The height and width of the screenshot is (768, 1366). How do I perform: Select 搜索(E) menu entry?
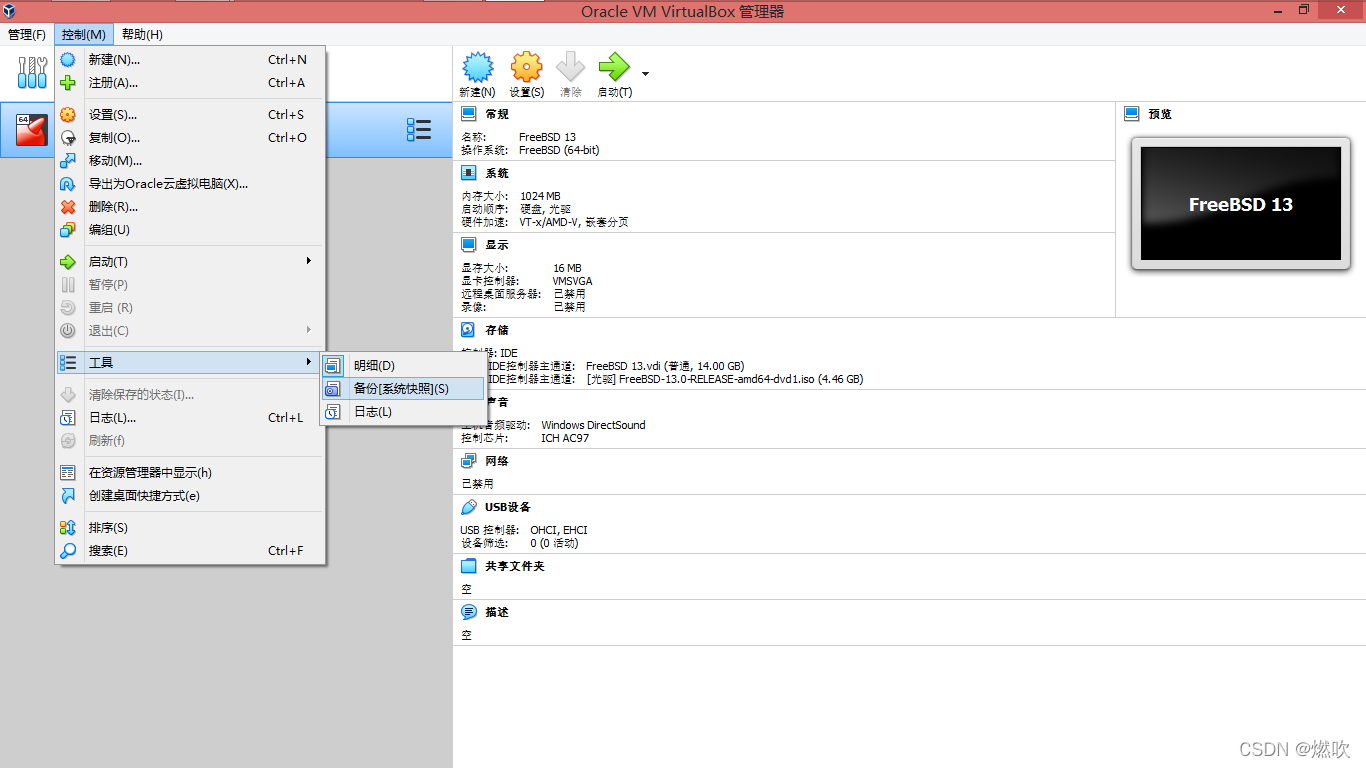pos(190,551)
